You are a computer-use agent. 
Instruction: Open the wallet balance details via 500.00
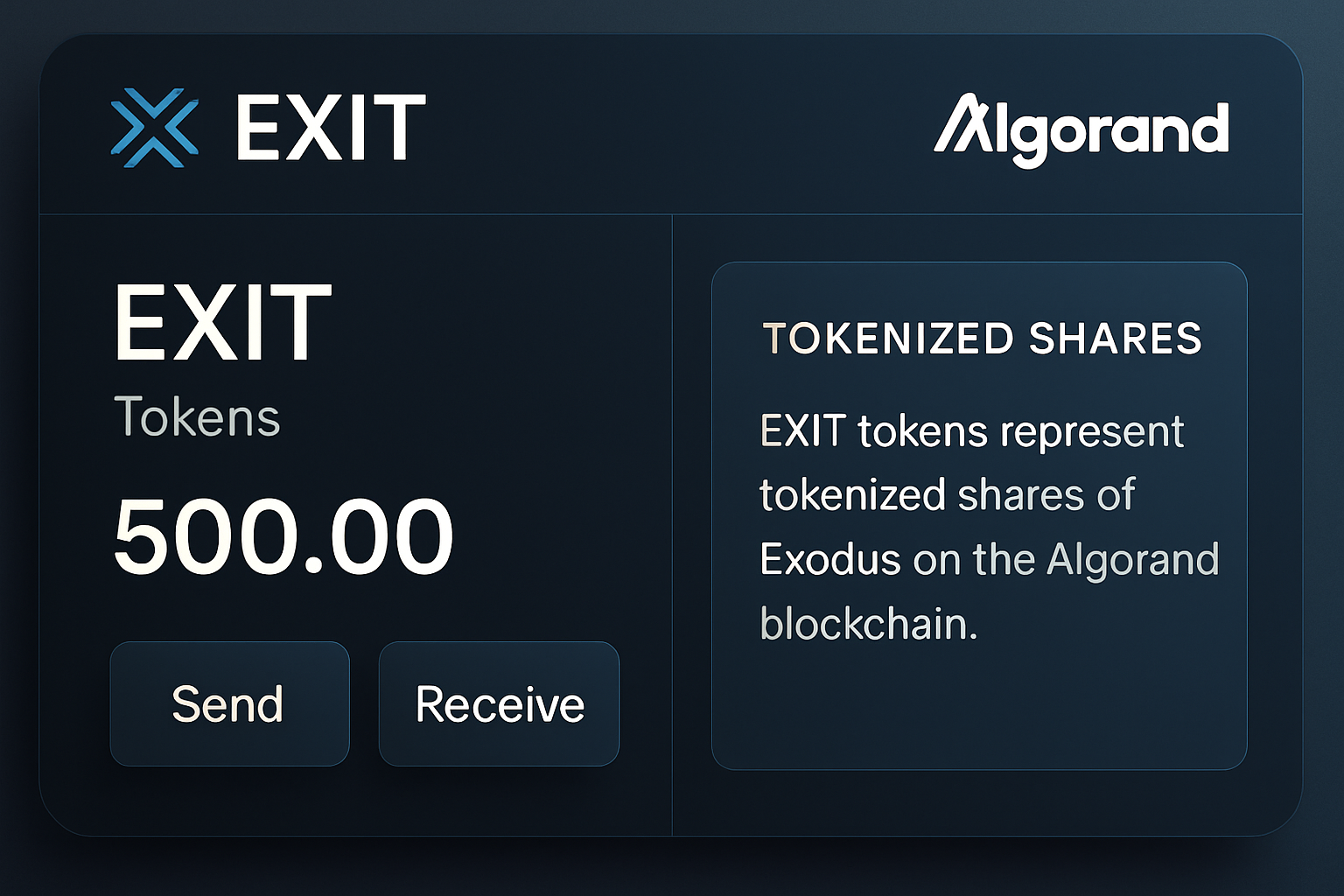point(283,535)
